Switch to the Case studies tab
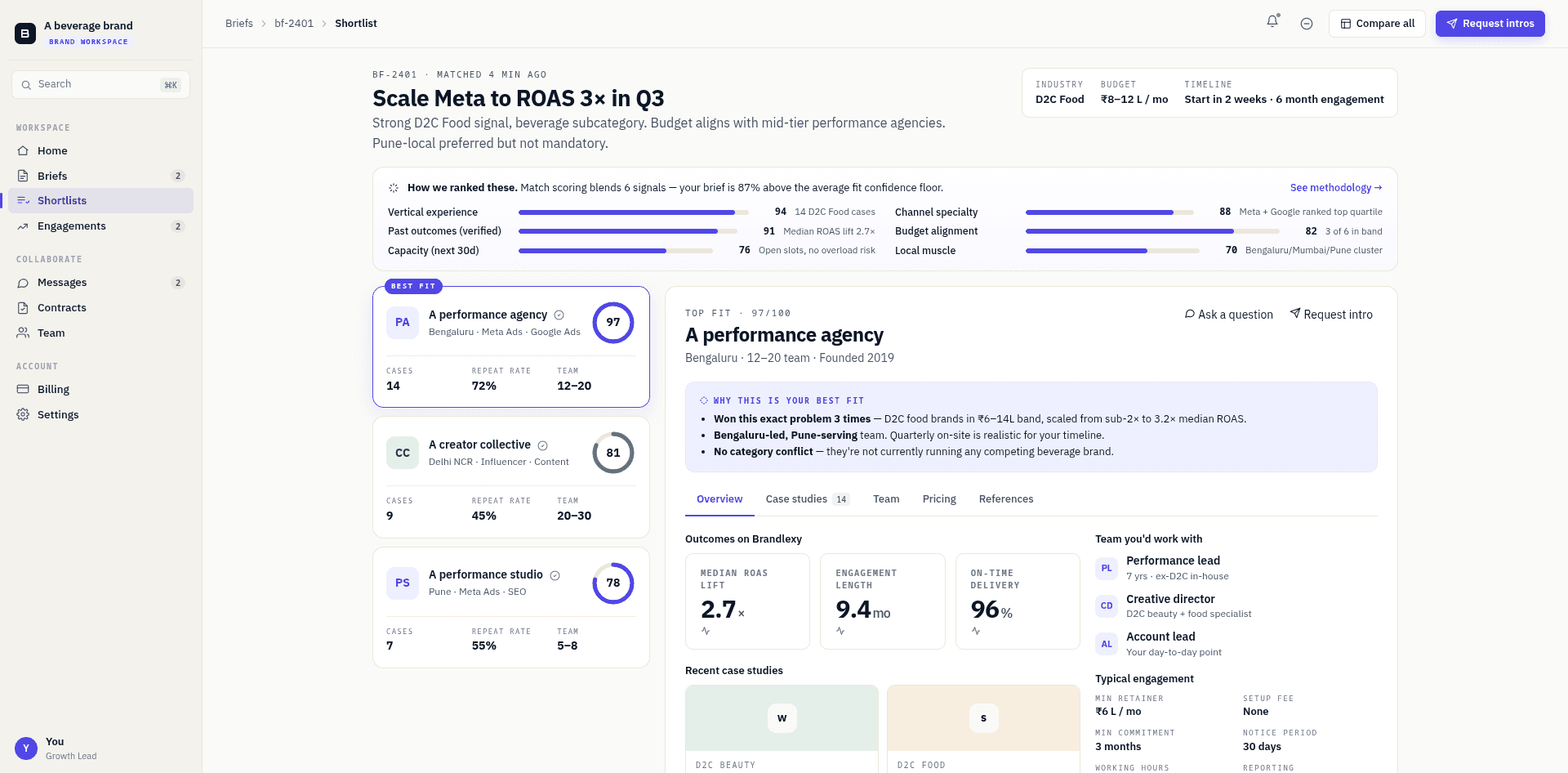This screenshot has width=1568, height=773. pos(808,499)
